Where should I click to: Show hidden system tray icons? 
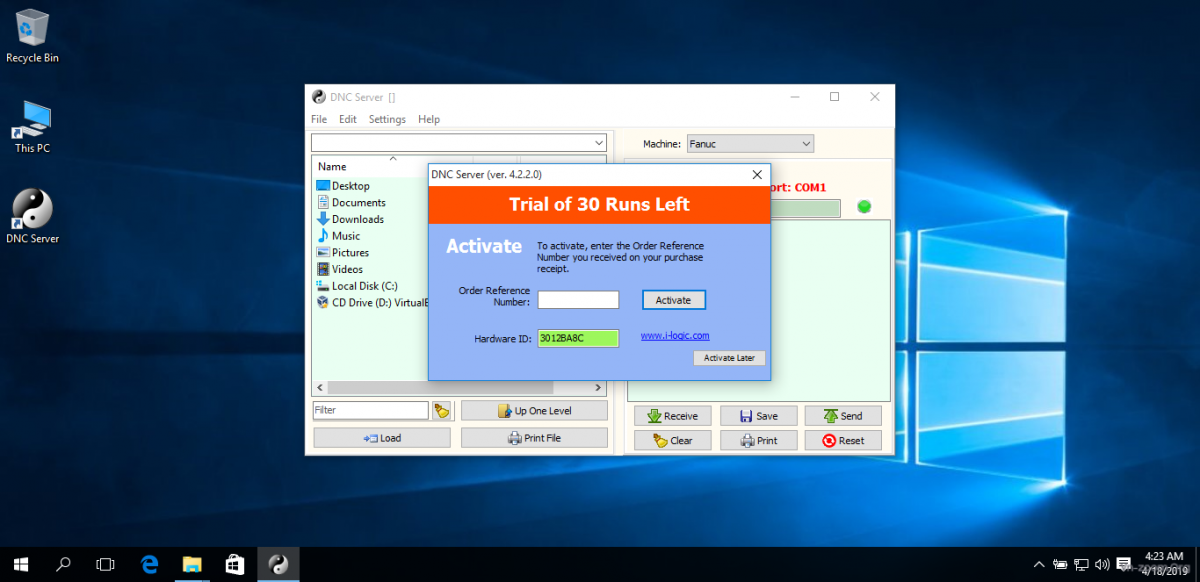point(1039,565)
